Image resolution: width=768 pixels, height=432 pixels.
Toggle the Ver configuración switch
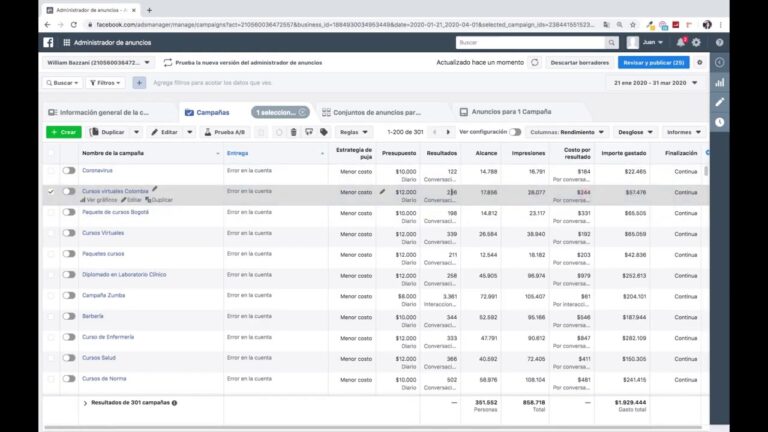pos(514,132)
